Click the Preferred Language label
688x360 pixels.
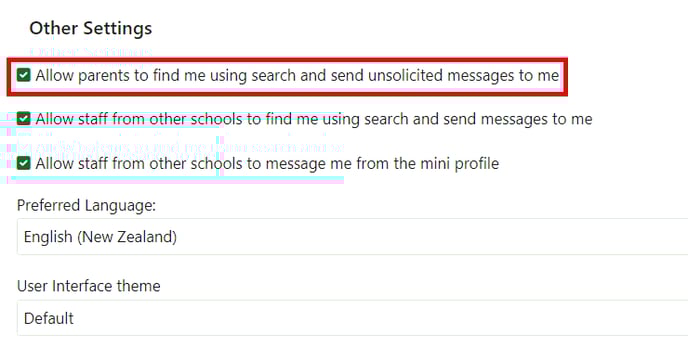[86, 205]
